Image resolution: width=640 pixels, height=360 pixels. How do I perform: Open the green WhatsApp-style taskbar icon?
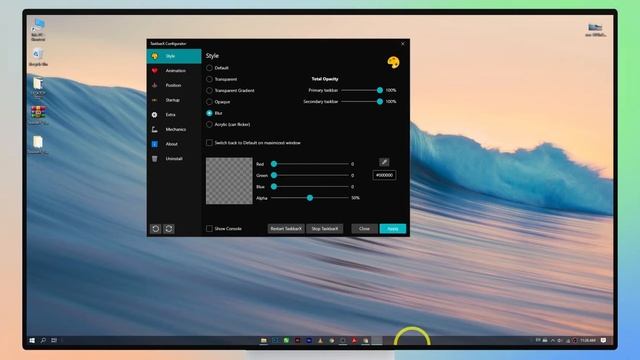[x=286, y=340]
